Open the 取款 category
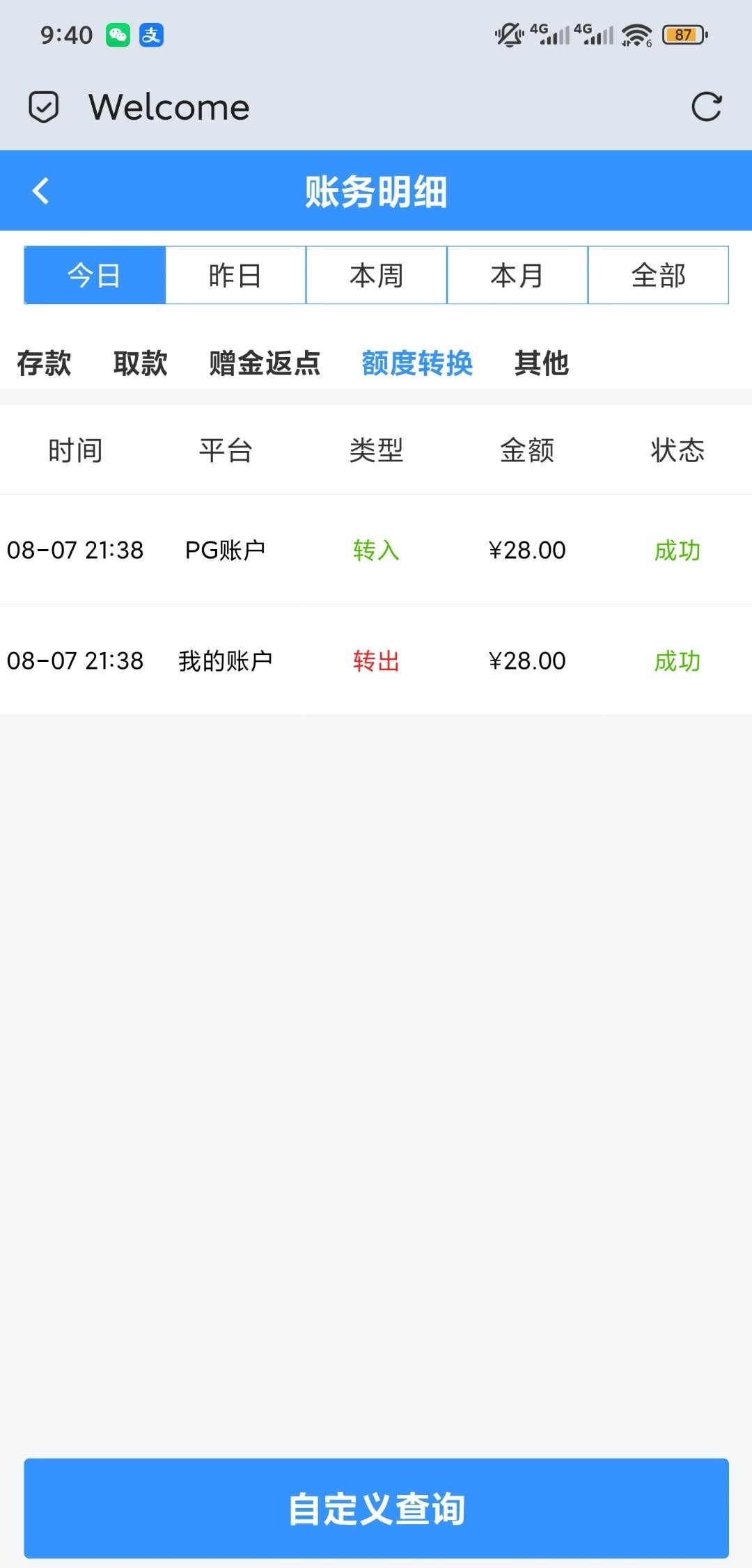The image size is (752, 1568). 140,363
